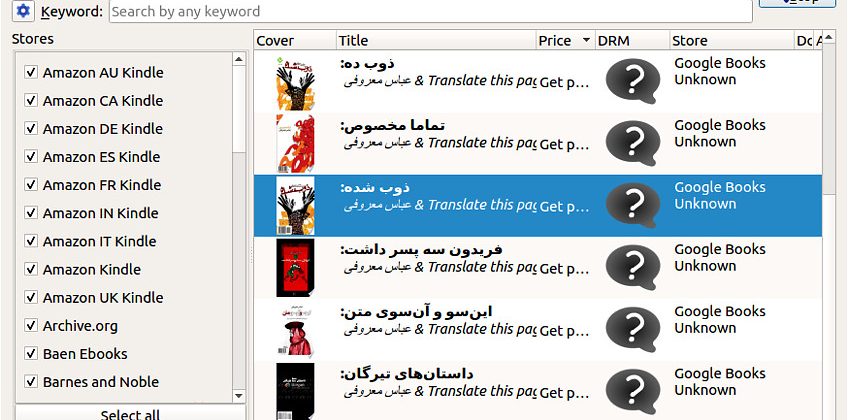Viewport: 848px width, 420px height.
Task: Select the cover thumbnail of 'تماما مخصوص'
Action: point(295,144)
